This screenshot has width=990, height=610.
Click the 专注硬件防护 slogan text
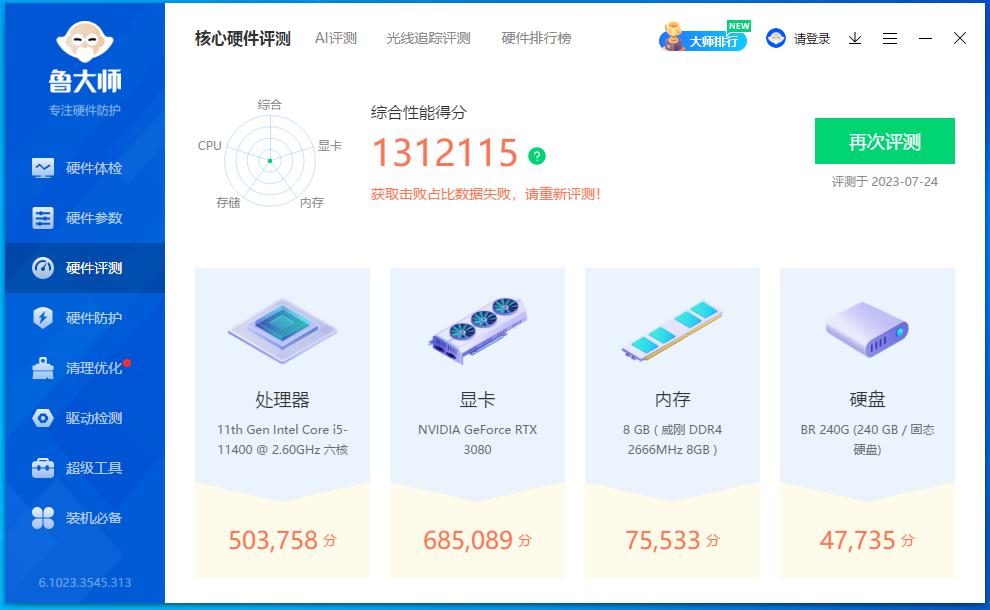coord(85,111)
